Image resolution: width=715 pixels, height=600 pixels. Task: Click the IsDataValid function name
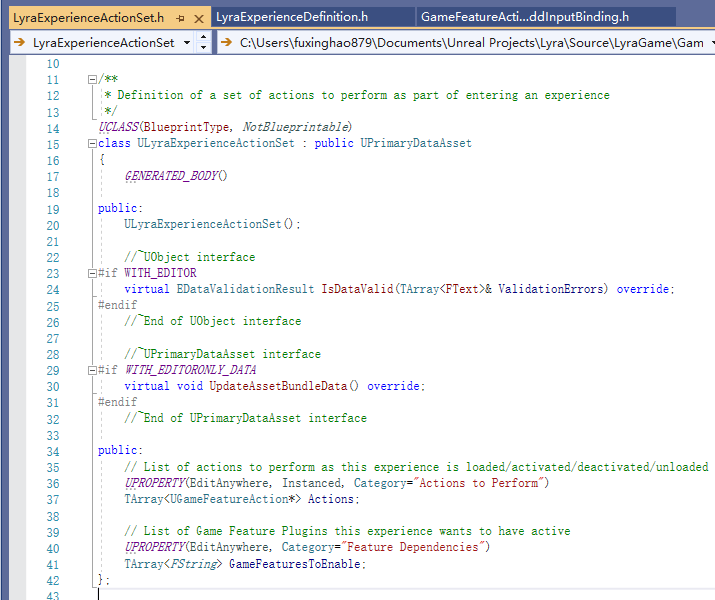click(x=358, y=289)
